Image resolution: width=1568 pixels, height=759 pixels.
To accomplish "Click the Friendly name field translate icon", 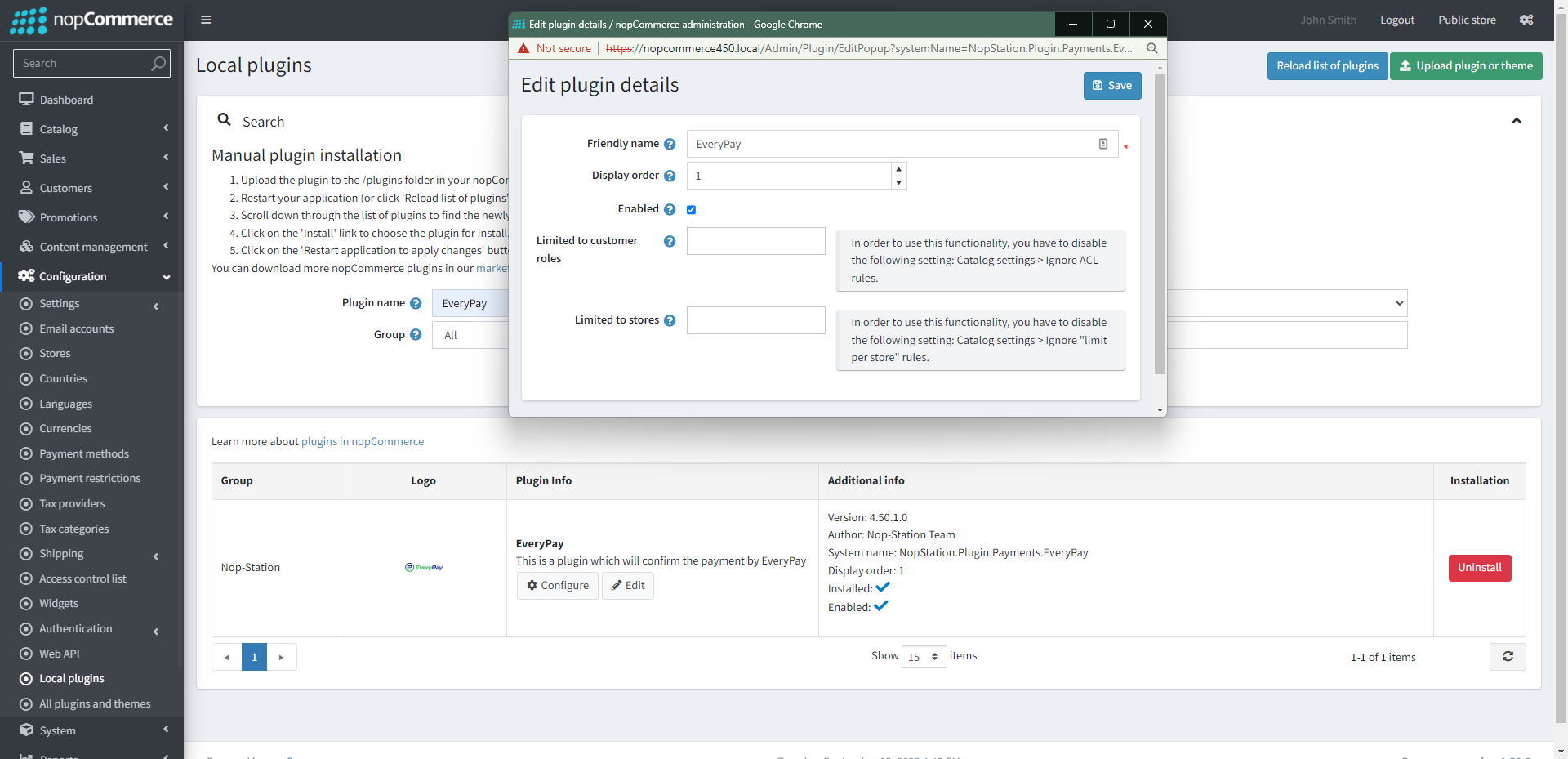I will 1103,144.
